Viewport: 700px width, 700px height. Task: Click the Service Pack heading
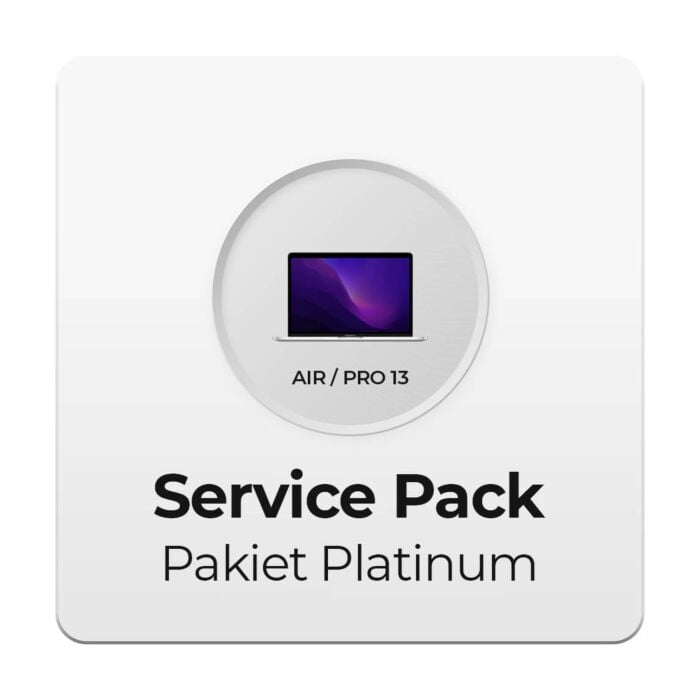tap(349, 496)
